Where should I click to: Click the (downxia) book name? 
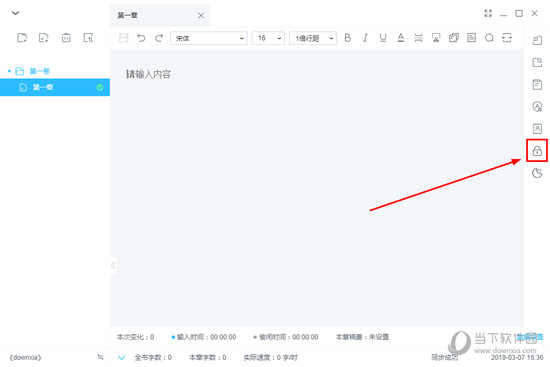click(25, 358)
